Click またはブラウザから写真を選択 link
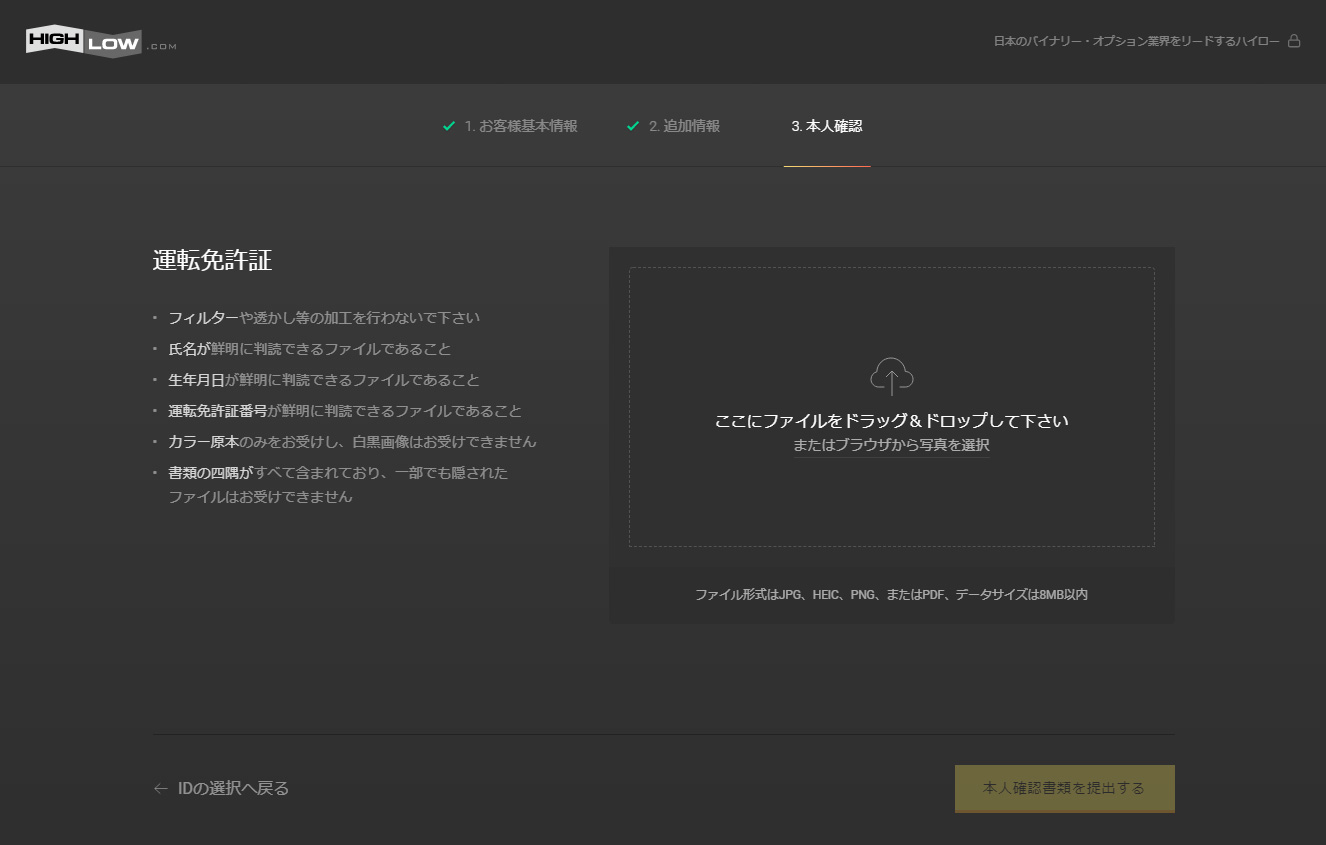Screen dimensions: 1326x845 click(892, 445)
